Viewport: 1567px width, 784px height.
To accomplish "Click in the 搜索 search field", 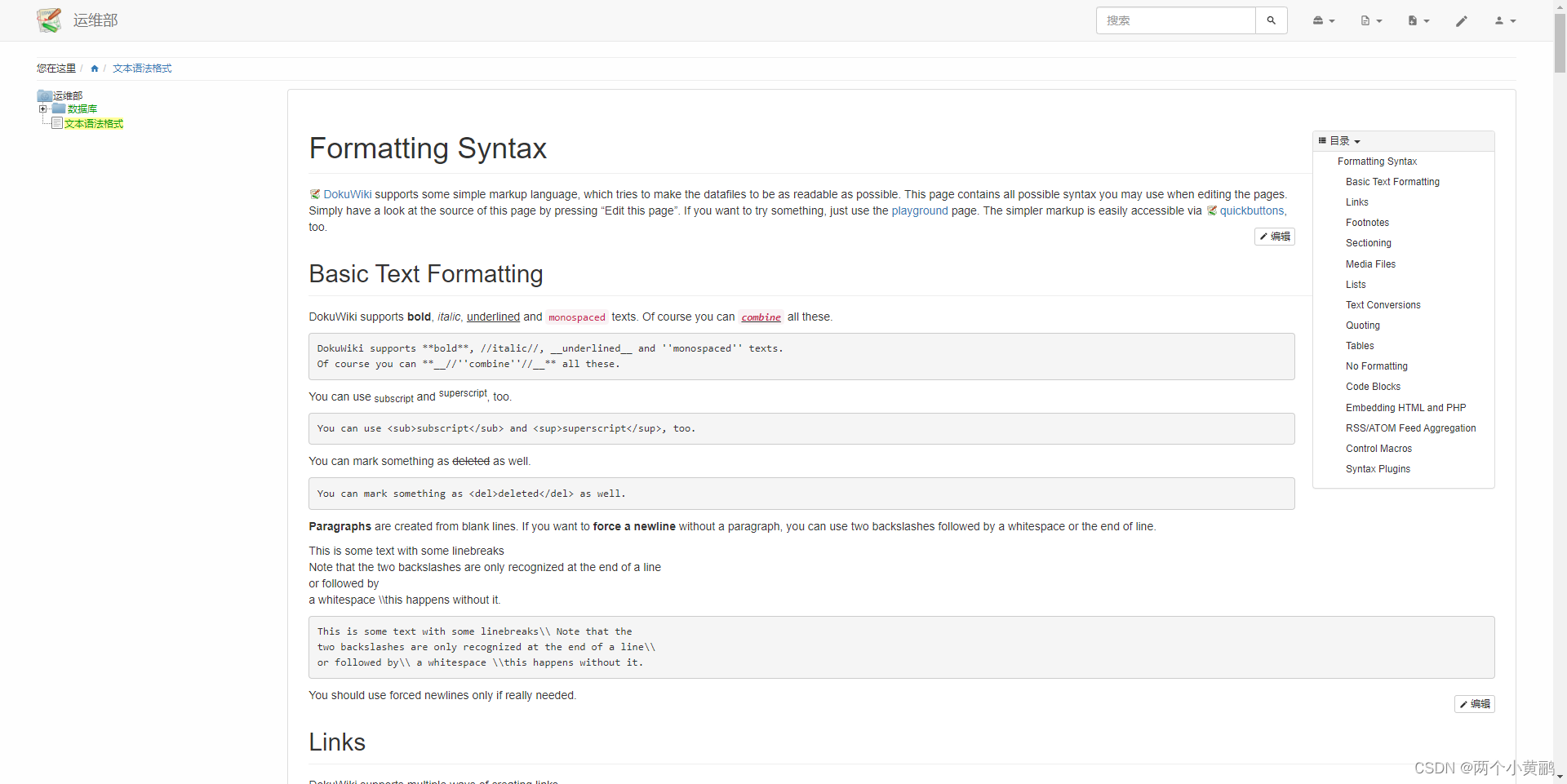I will tap(1175, 20).
